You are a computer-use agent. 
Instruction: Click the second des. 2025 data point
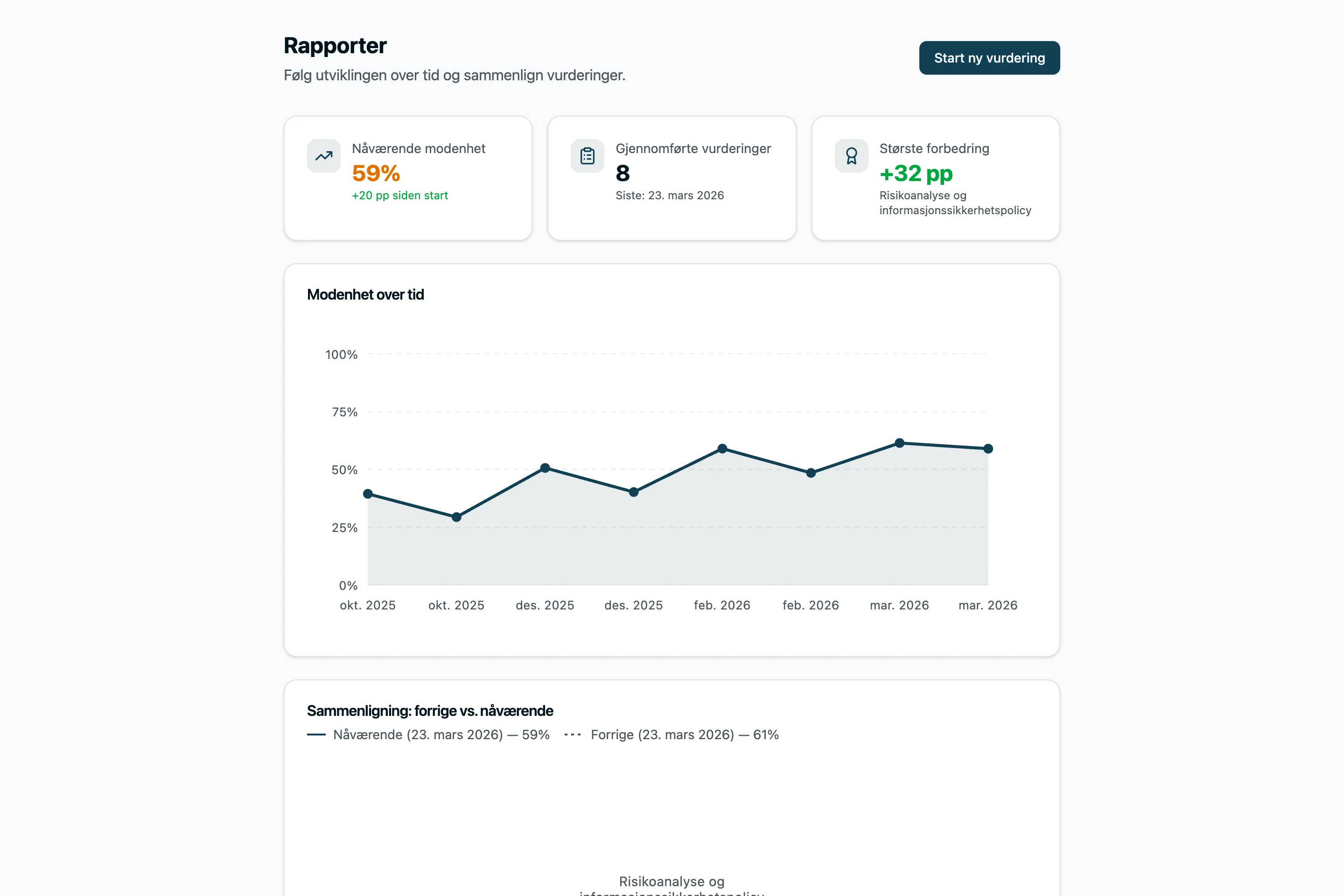[x=634, y=492]
